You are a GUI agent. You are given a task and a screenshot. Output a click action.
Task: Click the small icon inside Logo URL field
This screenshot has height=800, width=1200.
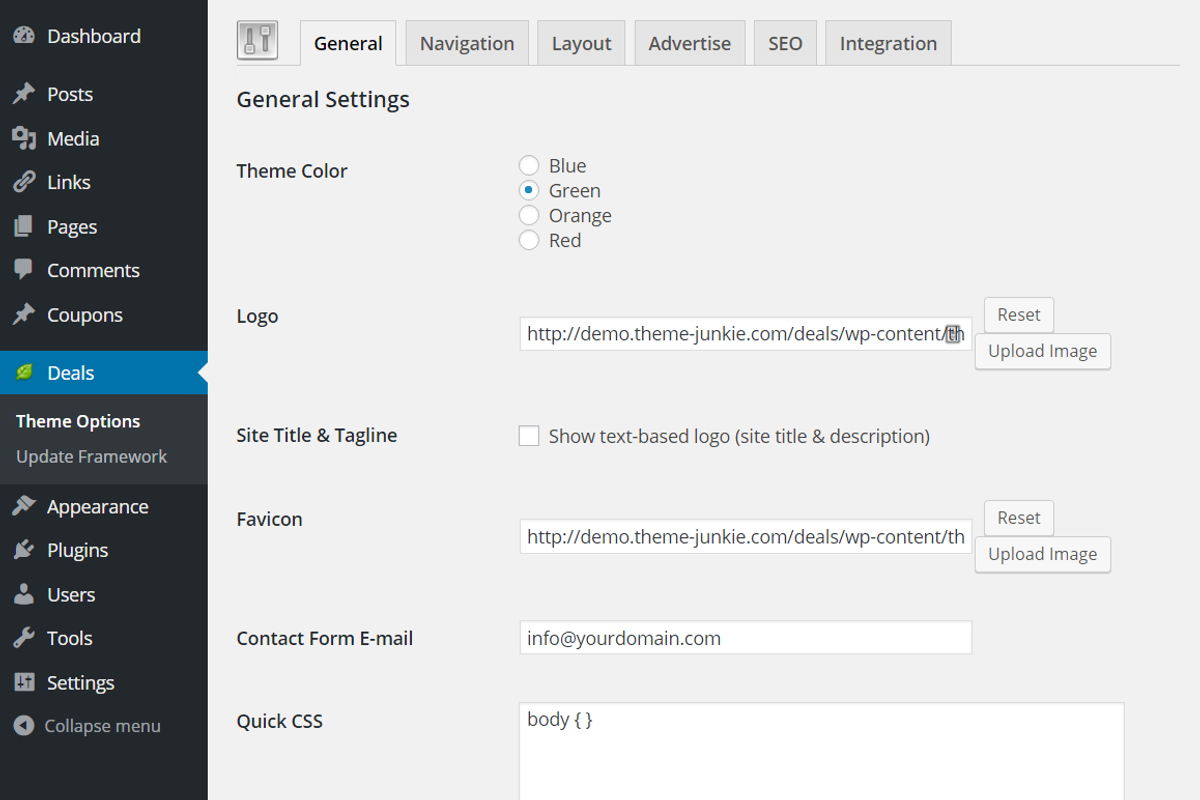(953, 334)
